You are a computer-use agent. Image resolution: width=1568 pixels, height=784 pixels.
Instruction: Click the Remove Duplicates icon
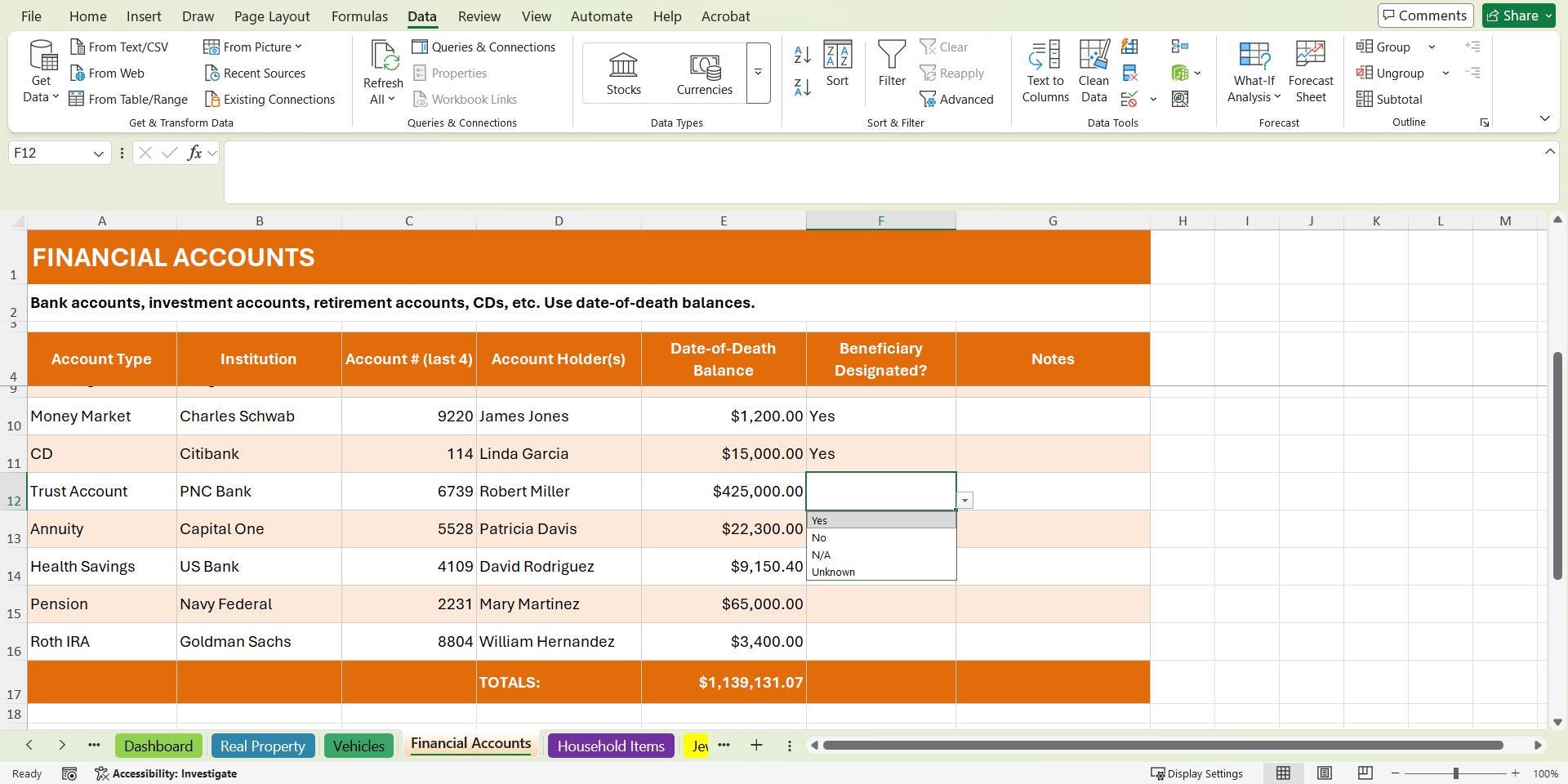(1129, 73)
